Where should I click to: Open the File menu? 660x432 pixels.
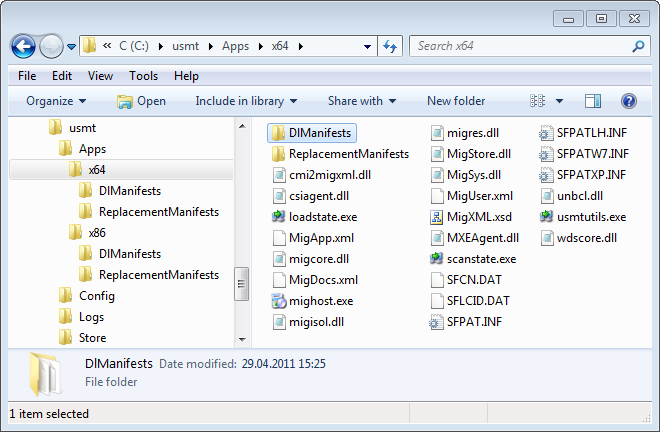click(x=27, y=76)
